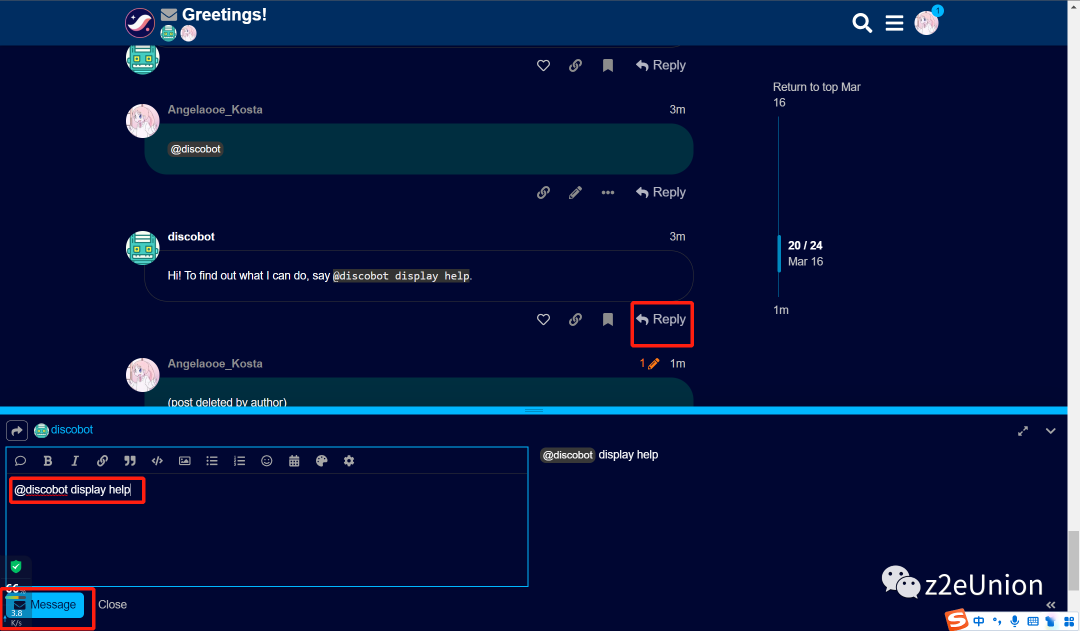This screenshot has height=631, width=1080.
Task: Open the user avatar menu in the header
Action: (926, 23)
